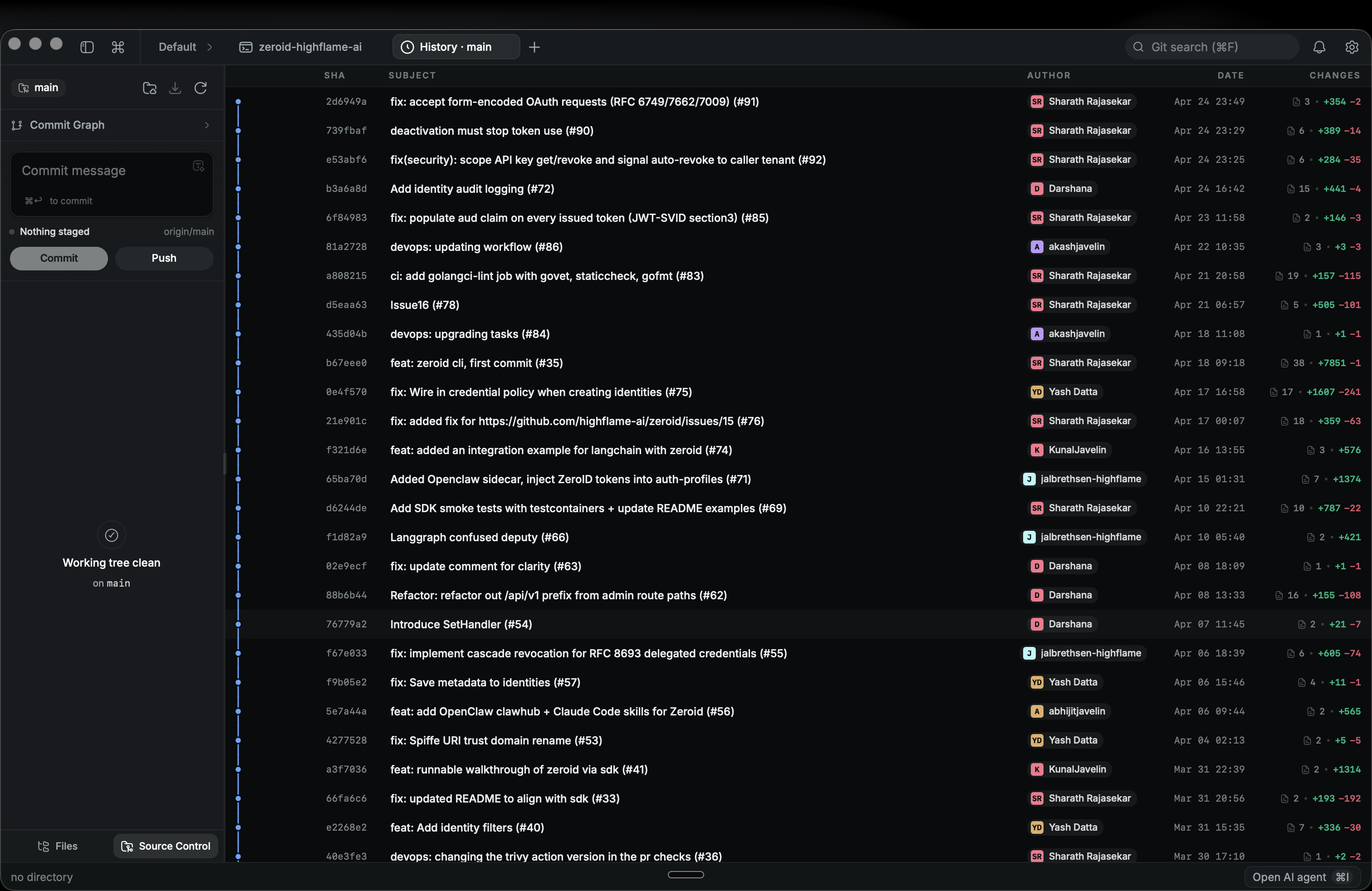Screen dimensions: 1372x891
Task: Select the Source Control tab
Action: click(166, 846)
